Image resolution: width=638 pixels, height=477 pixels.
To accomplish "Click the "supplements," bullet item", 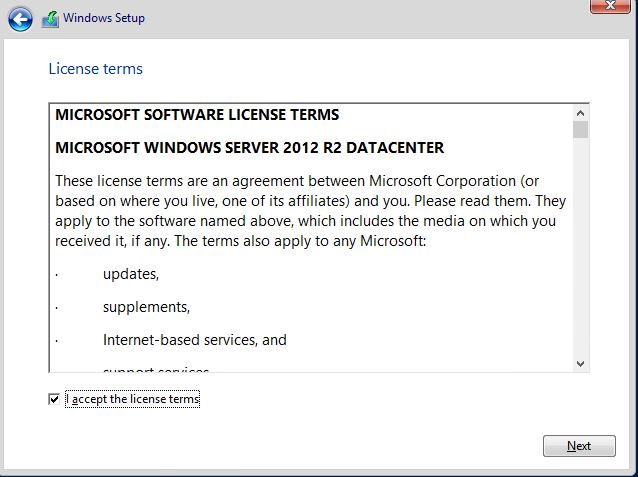I will coord(146,306).
